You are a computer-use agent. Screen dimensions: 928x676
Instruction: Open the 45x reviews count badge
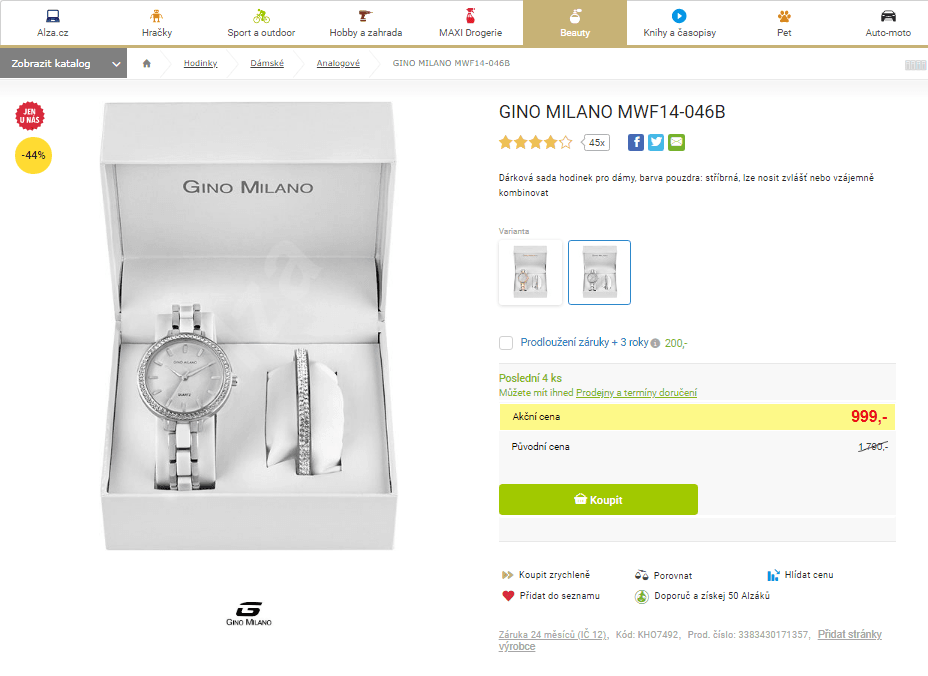pyautogui.click(x=597, y=143)
